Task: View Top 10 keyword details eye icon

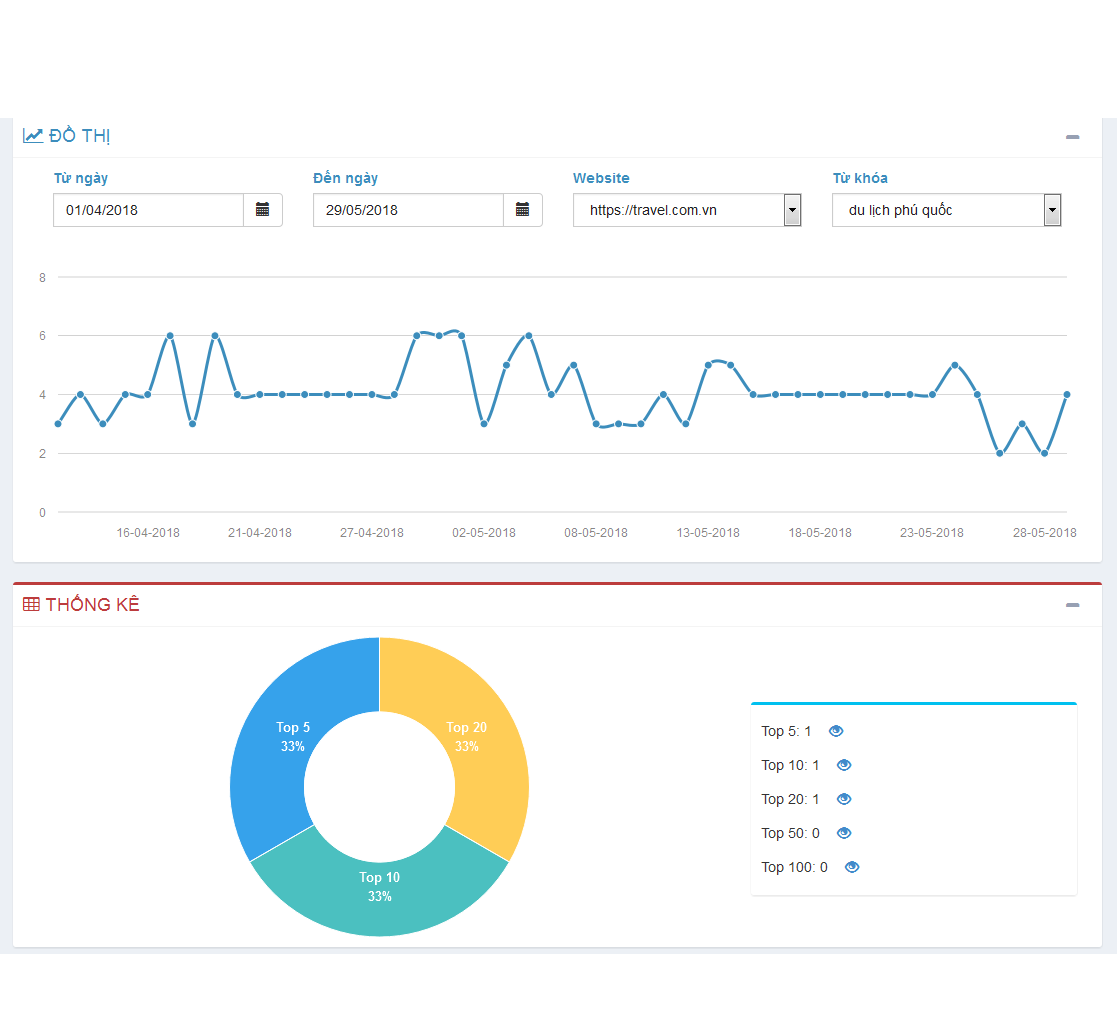Action: click(x=844, y=765)
